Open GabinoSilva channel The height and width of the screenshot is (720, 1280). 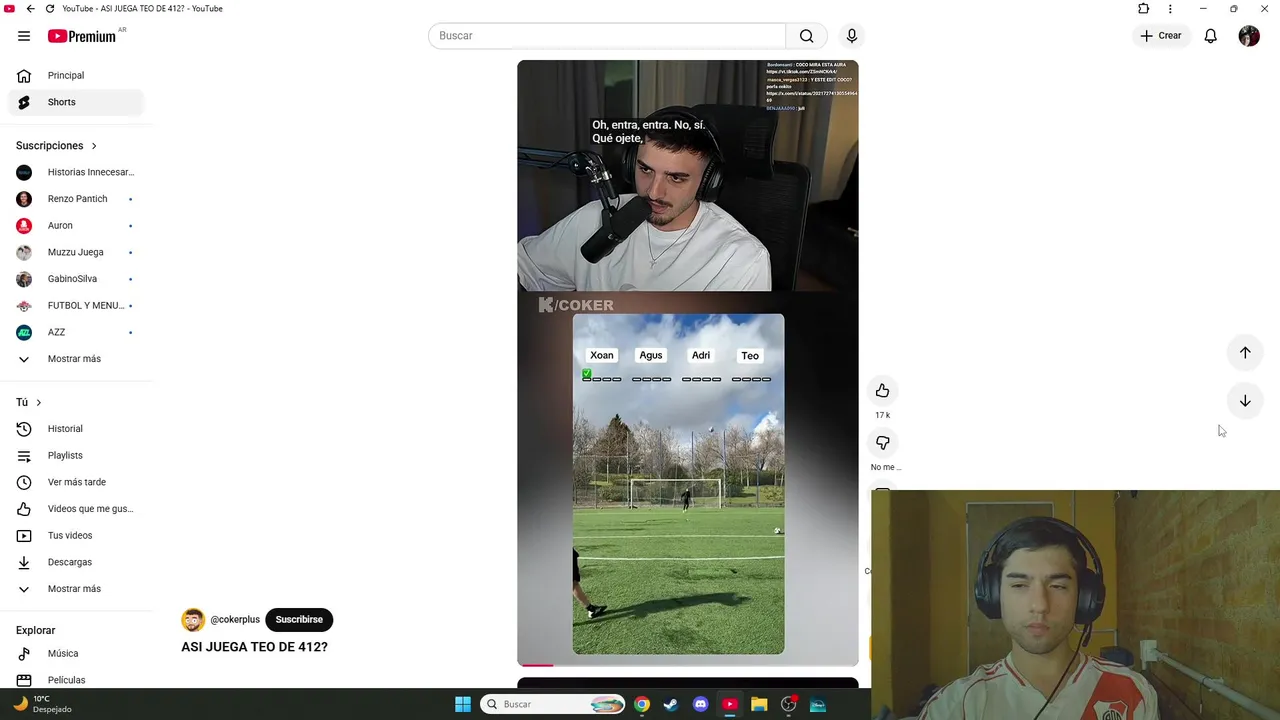[76, 279]
